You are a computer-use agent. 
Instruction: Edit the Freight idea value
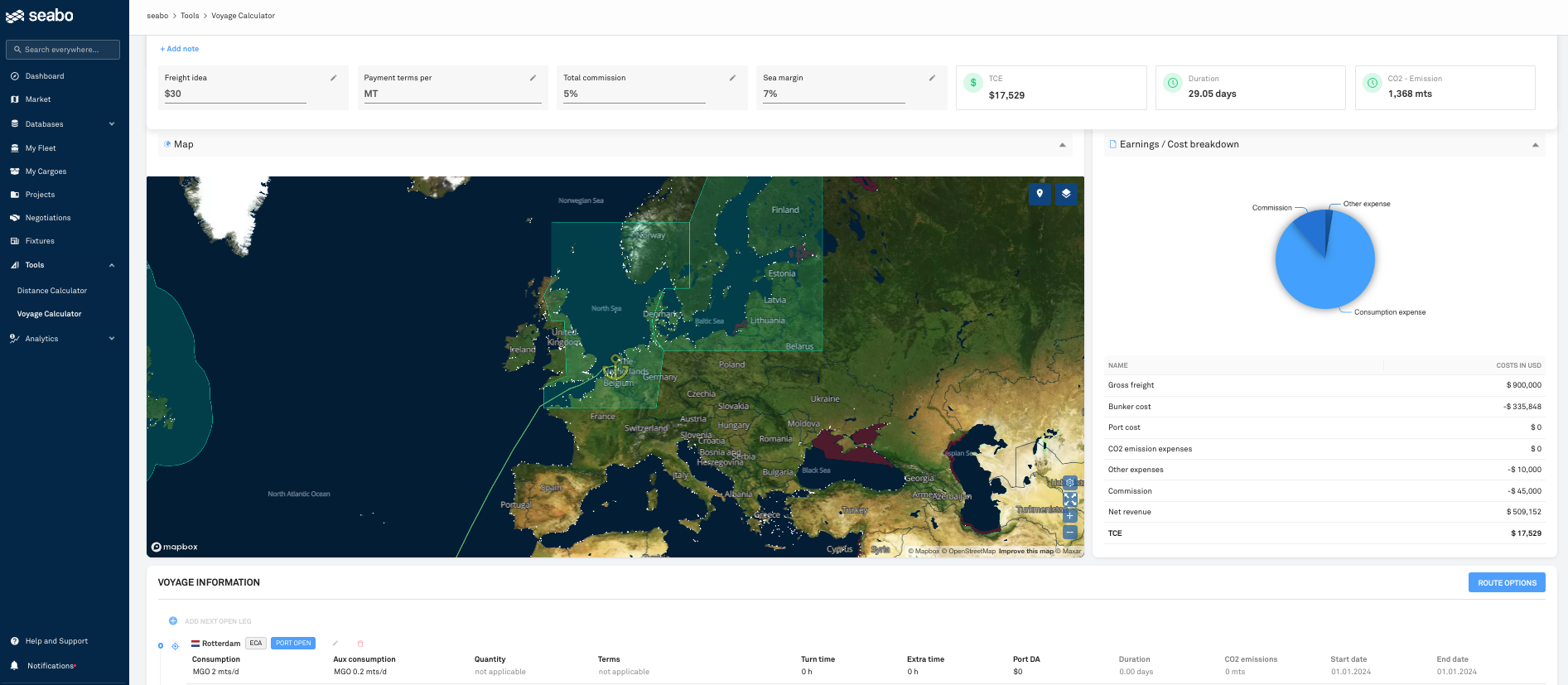coord(333,78)
